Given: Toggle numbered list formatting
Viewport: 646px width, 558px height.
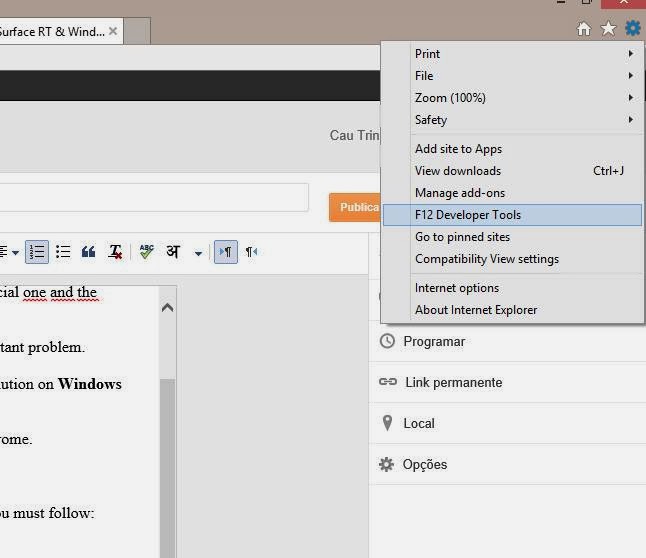Looking at the screenshot, I should point(37,252).
